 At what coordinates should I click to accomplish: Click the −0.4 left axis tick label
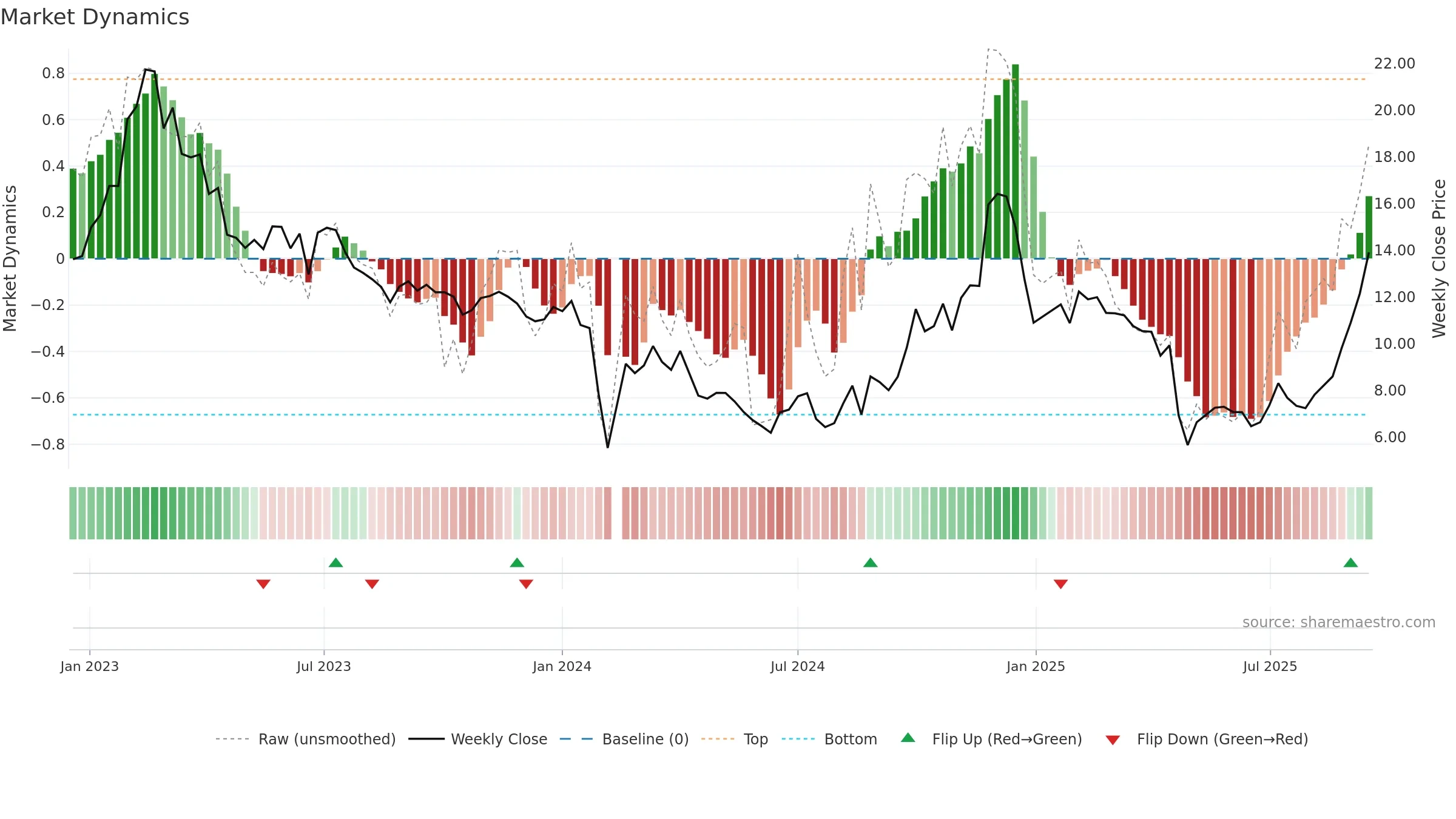tap(47, 352)
